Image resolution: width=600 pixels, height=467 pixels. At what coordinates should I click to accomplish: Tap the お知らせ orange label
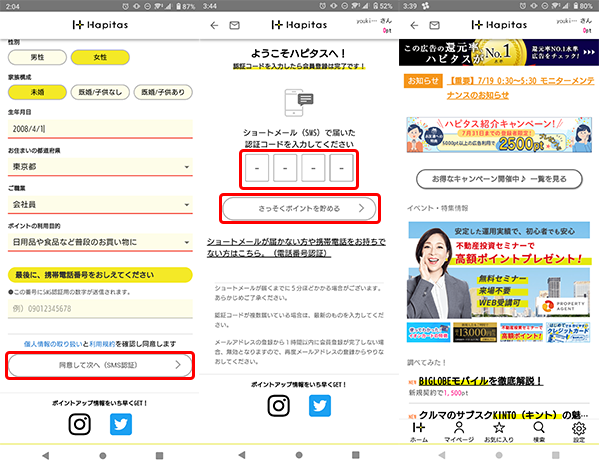pos(423,81)
